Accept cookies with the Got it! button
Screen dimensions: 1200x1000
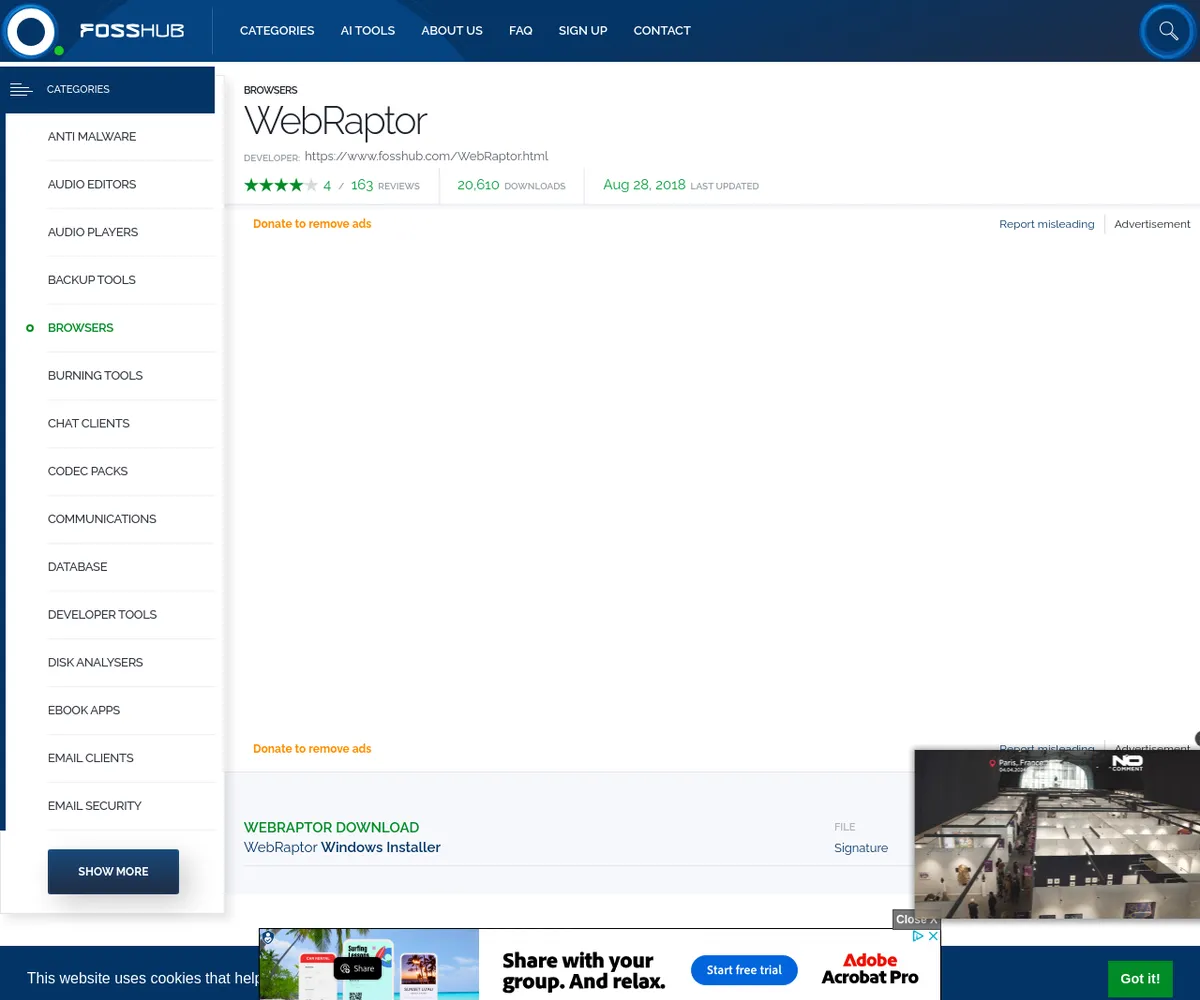point(1139,978)
